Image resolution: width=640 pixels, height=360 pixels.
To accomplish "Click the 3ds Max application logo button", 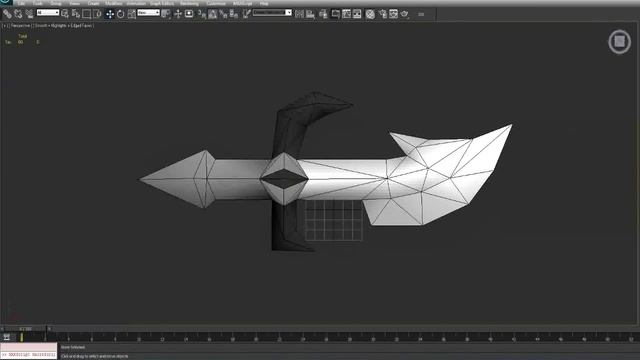I will tap(6, 2).
